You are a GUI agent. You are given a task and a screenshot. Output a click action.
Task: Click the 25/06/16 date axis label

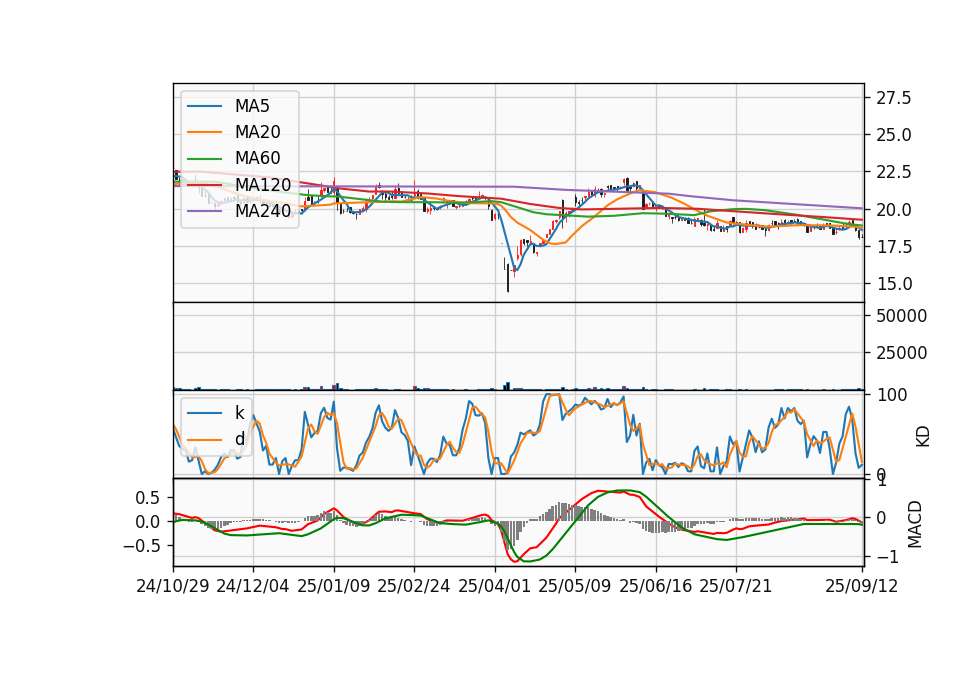pyautogui.click(x=655, y=586)
